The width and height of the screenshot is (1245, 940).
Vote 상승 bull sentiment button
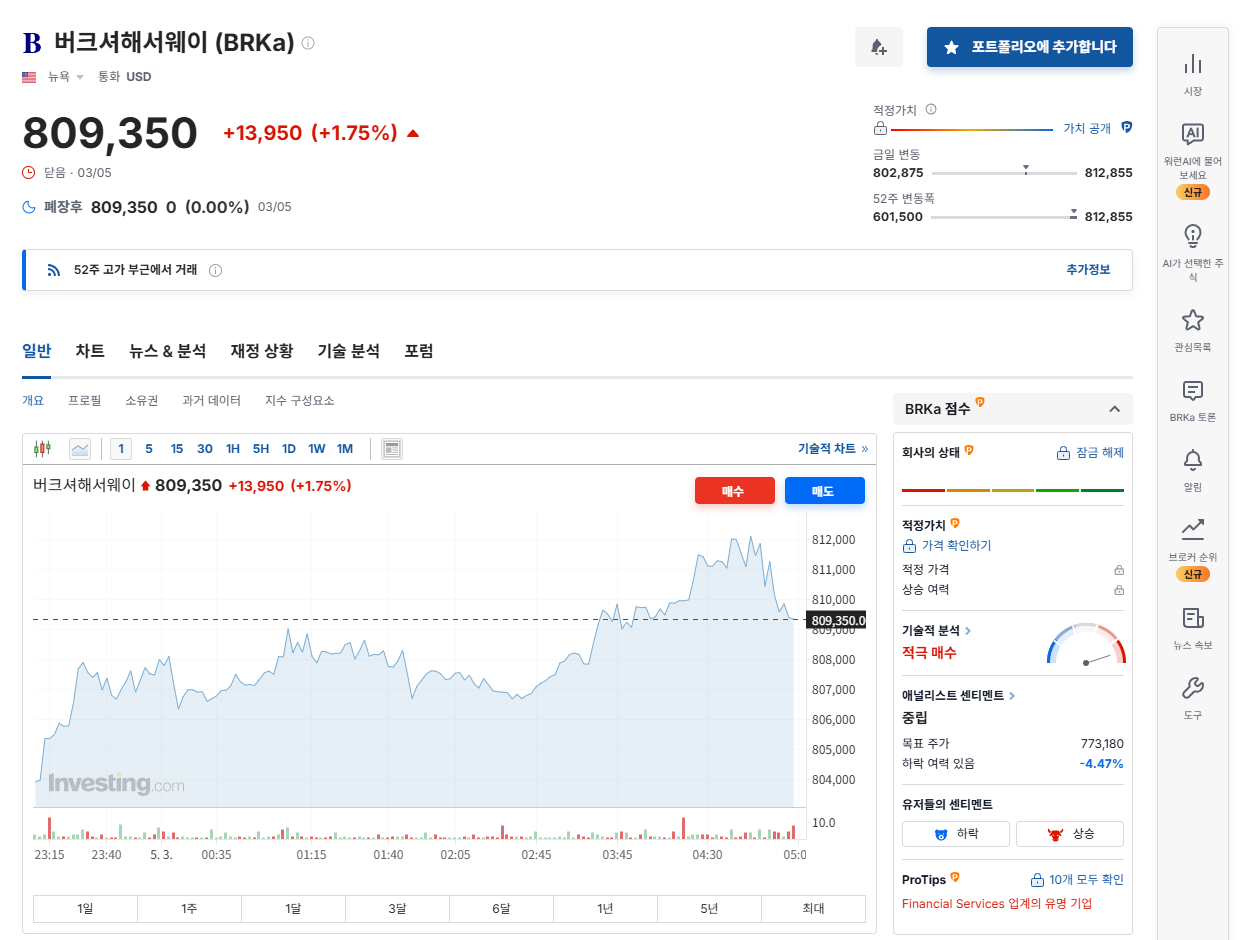1070,834
